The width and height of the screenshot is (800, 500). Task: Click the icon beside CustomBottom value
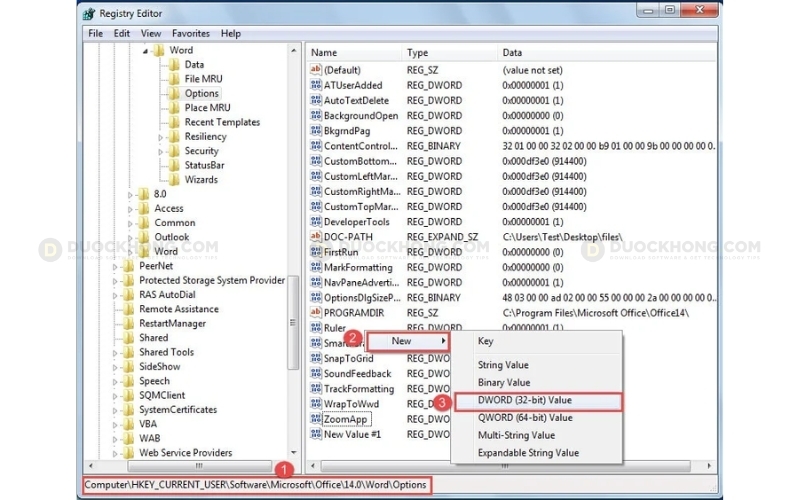pos(316,161)
